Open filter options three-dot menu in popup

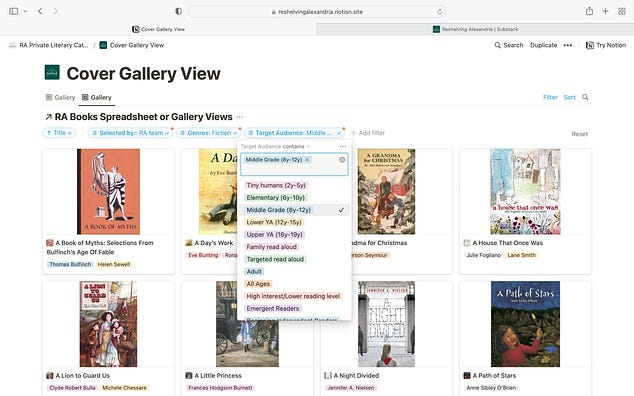(343, 146)
